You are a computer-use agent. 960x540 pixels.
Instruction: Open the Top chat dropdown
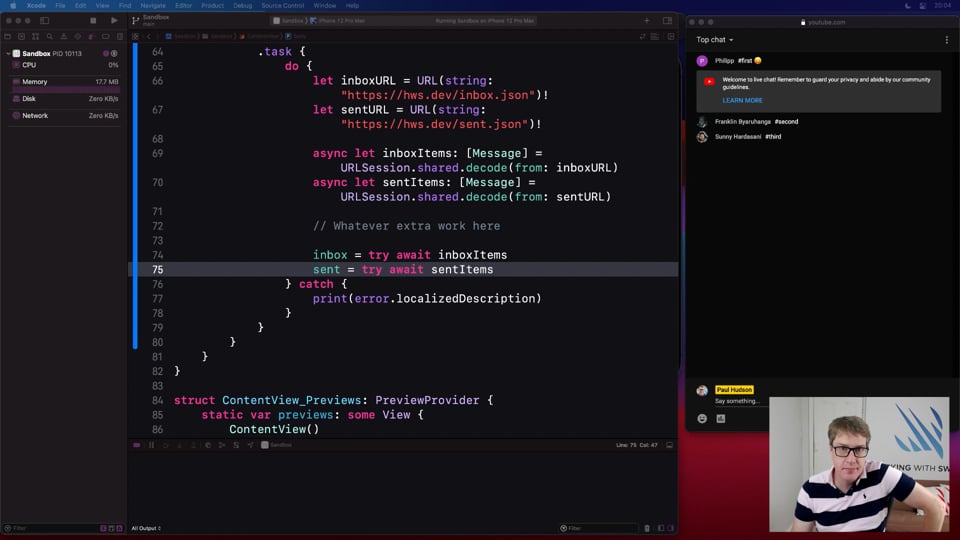click(714, 40)
